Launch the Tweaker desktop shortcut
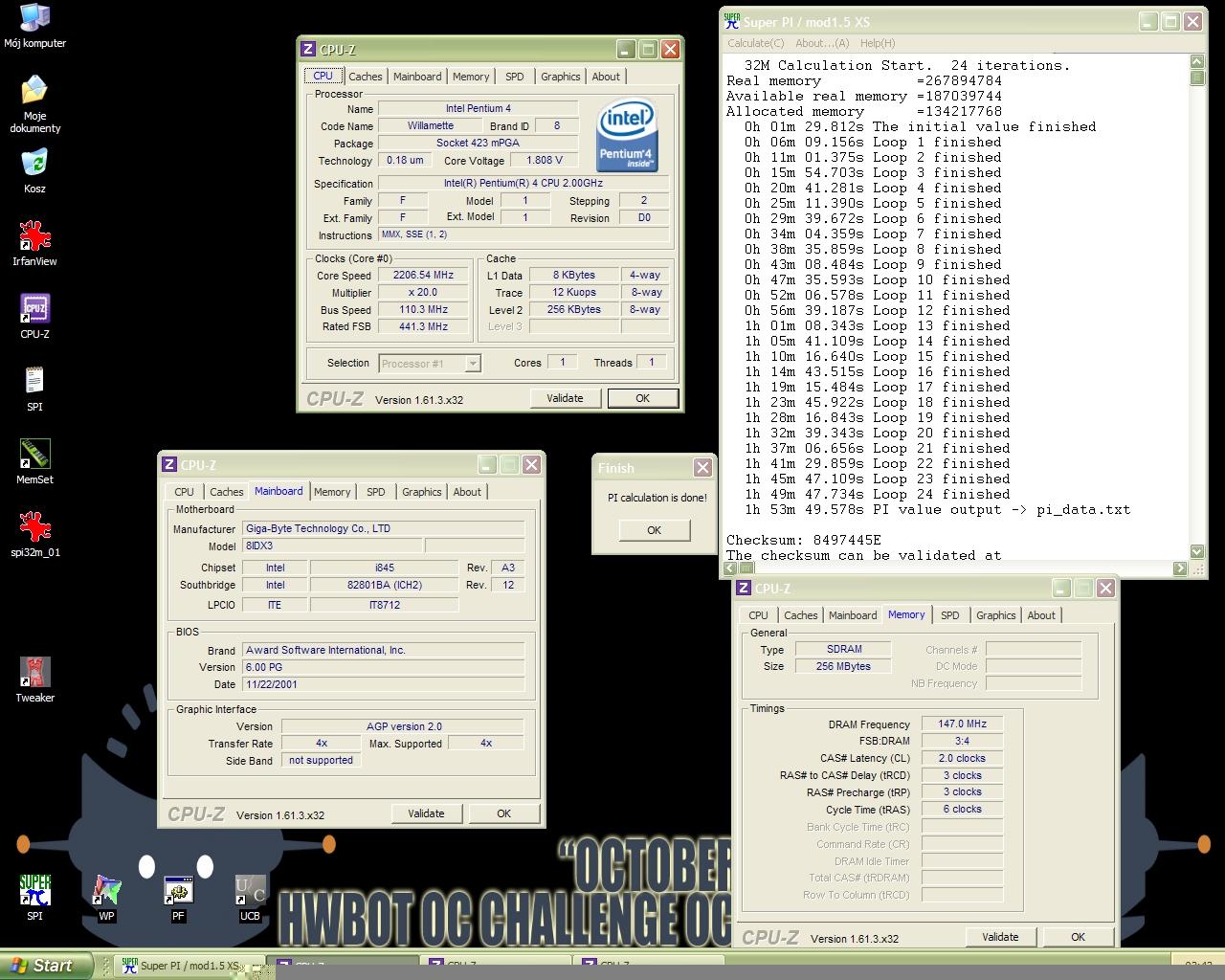 34,672
